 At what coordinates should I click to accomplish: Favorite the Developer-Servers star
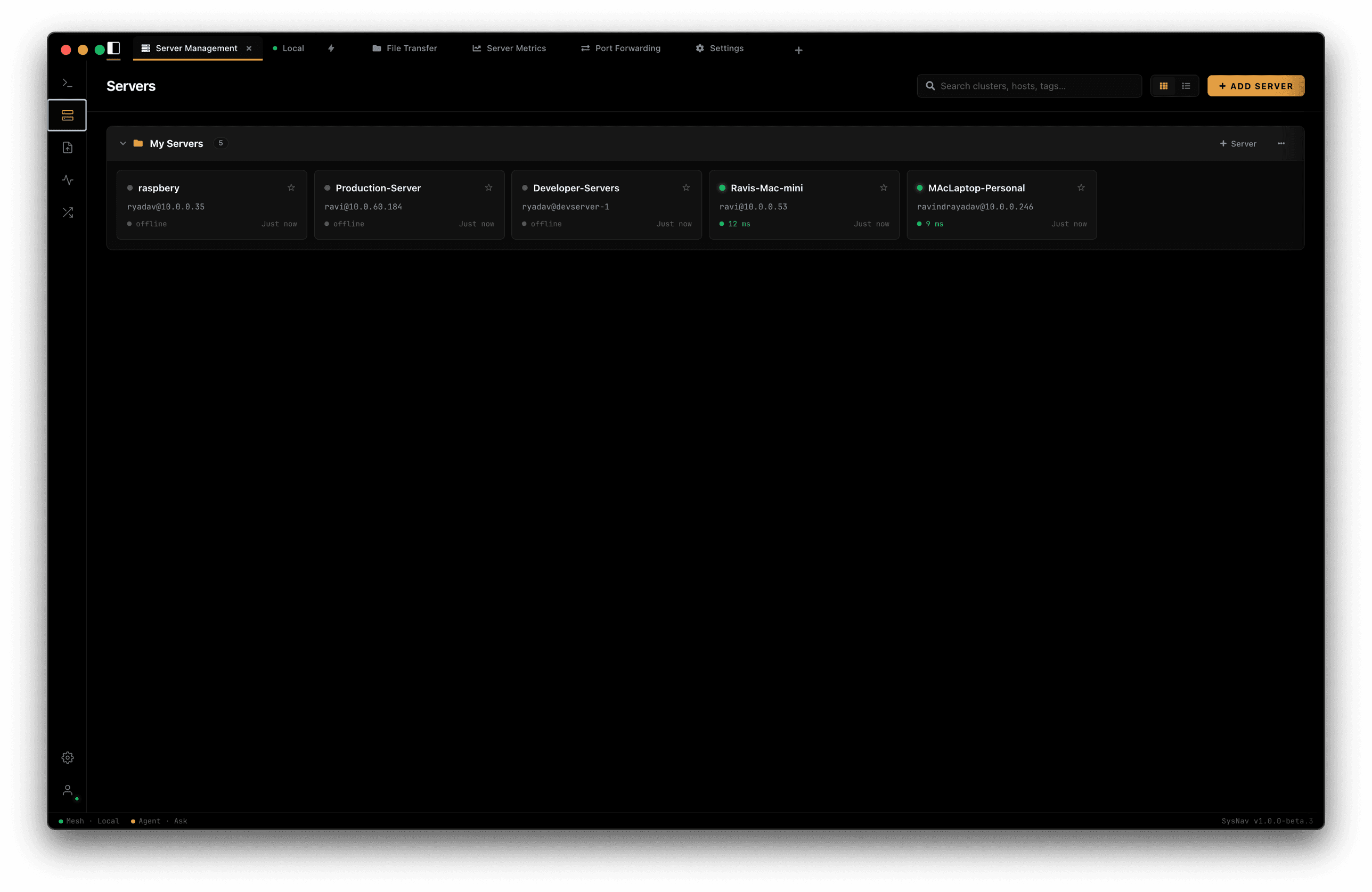(x=686, y=188)
